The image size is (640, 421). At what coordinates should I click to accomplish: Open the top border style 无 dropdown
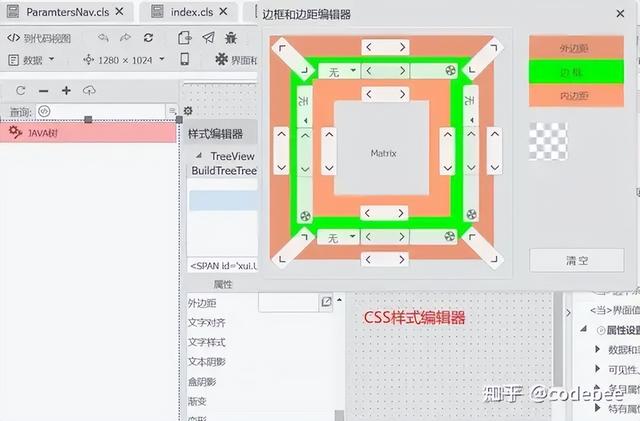coord(339,71)
